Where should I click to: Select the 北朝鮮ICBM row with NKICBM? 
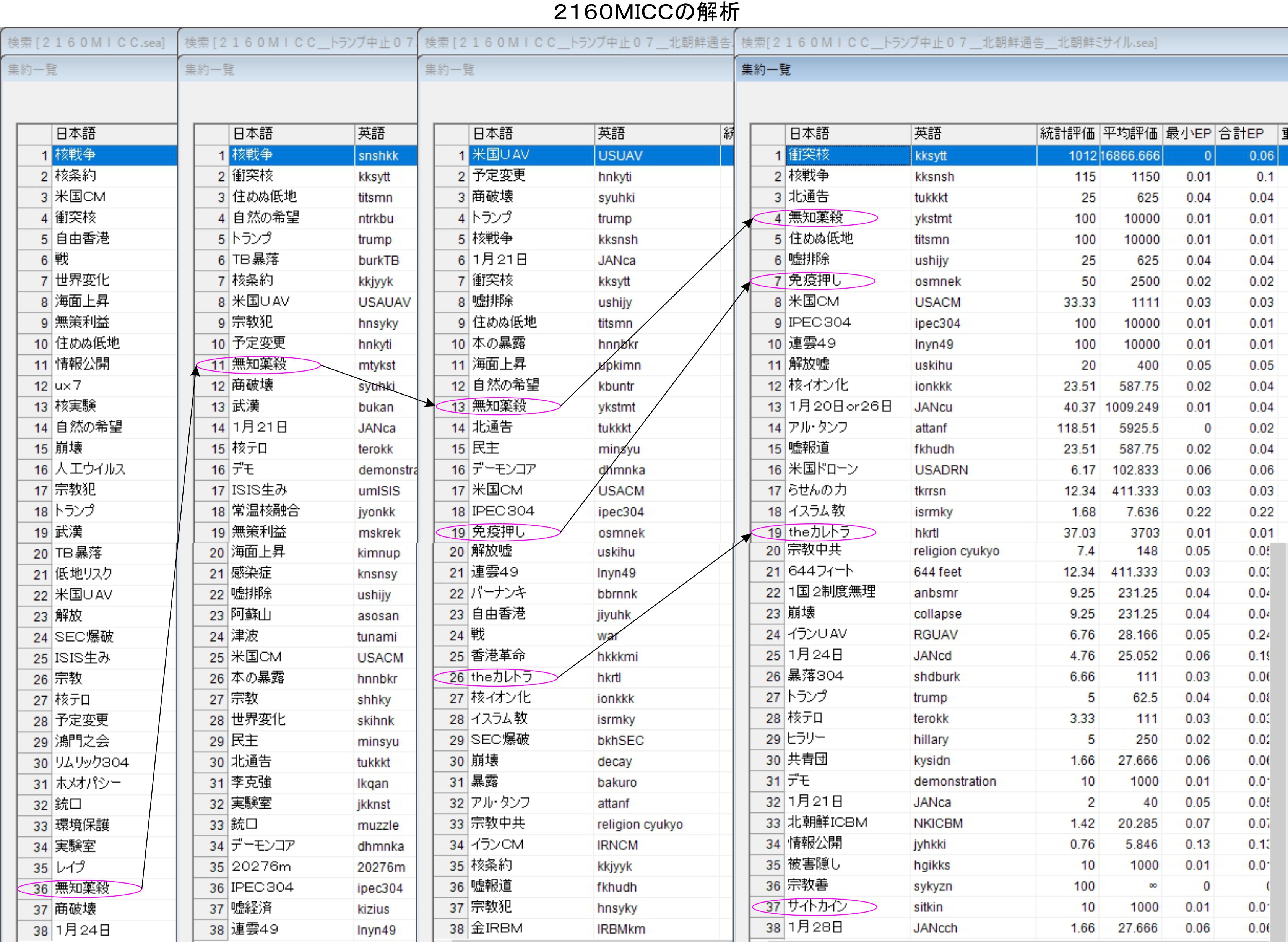point(827,823)
